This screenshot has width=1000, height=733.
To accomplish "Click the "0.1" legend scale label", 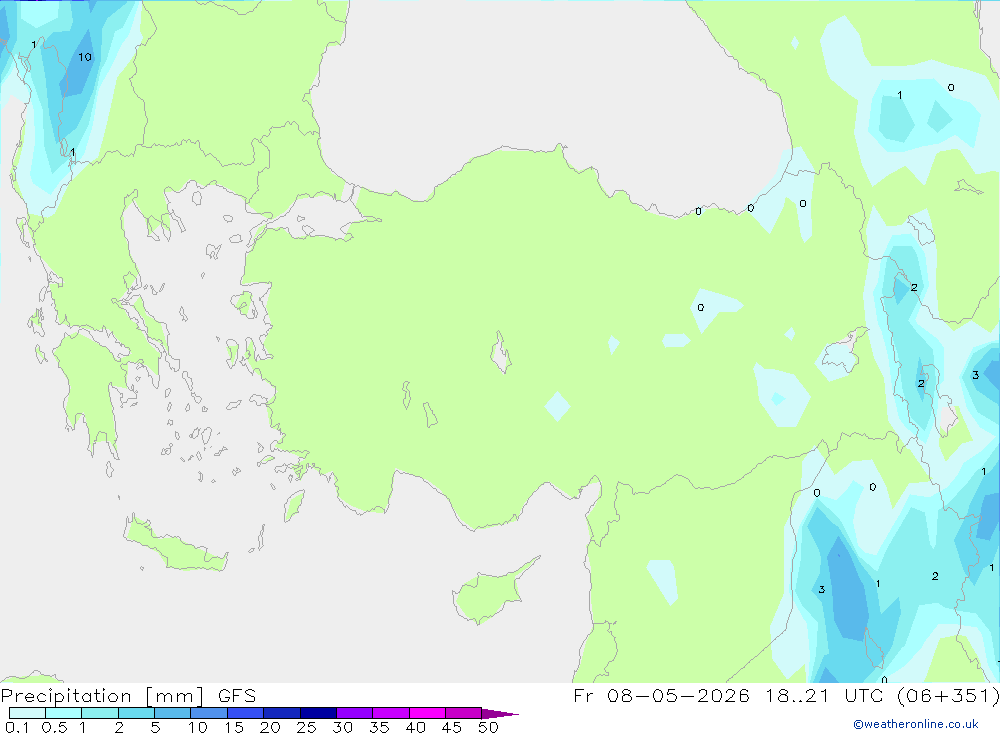I will tap(17, 727).
